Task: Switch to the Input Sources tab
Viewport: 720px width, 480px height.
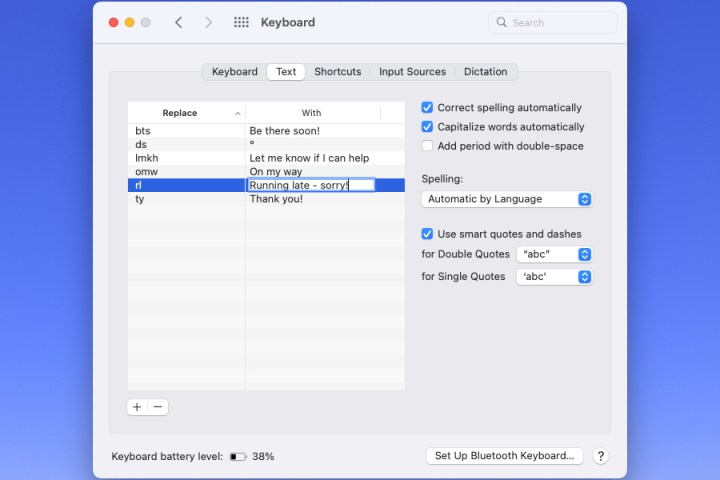Action: tap(412, 72)
